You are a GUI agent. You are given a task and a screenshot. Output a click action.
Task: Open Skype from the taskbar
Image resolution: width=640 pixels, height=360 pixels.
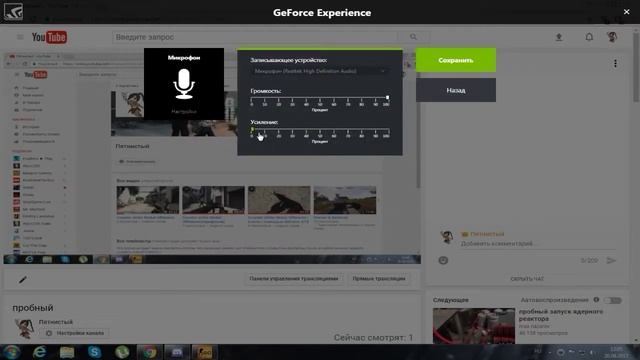pos(94,352)
